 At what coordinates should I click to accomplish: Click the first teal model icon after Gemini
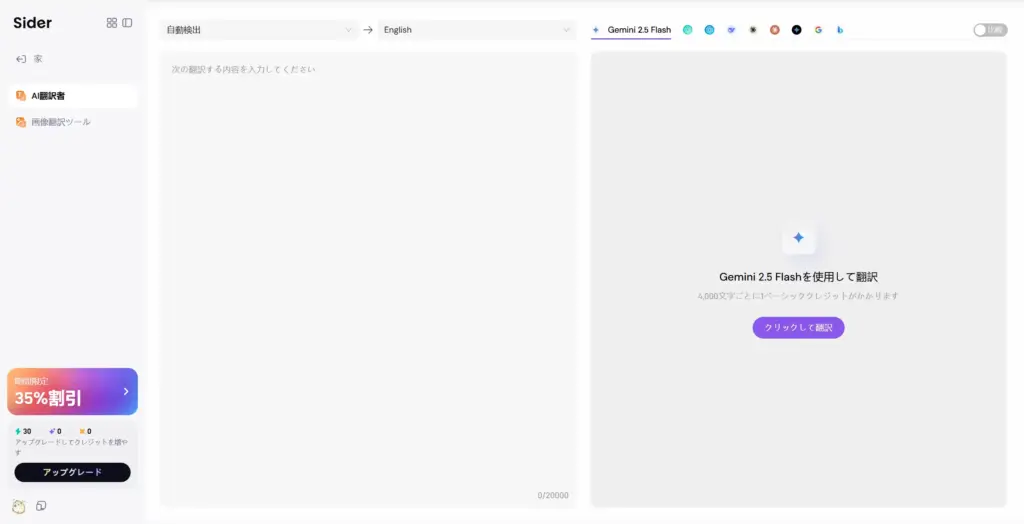pyautogui.click(x=688, y=30)
